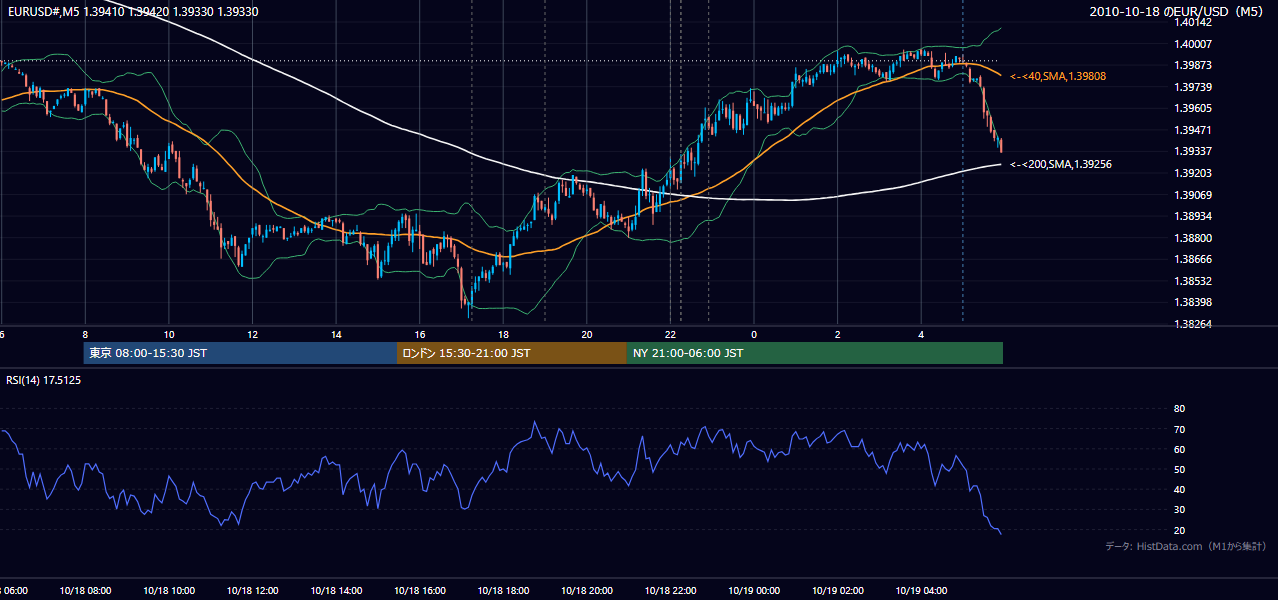Click price level 1.40142 on axis

click(1194, 22)
